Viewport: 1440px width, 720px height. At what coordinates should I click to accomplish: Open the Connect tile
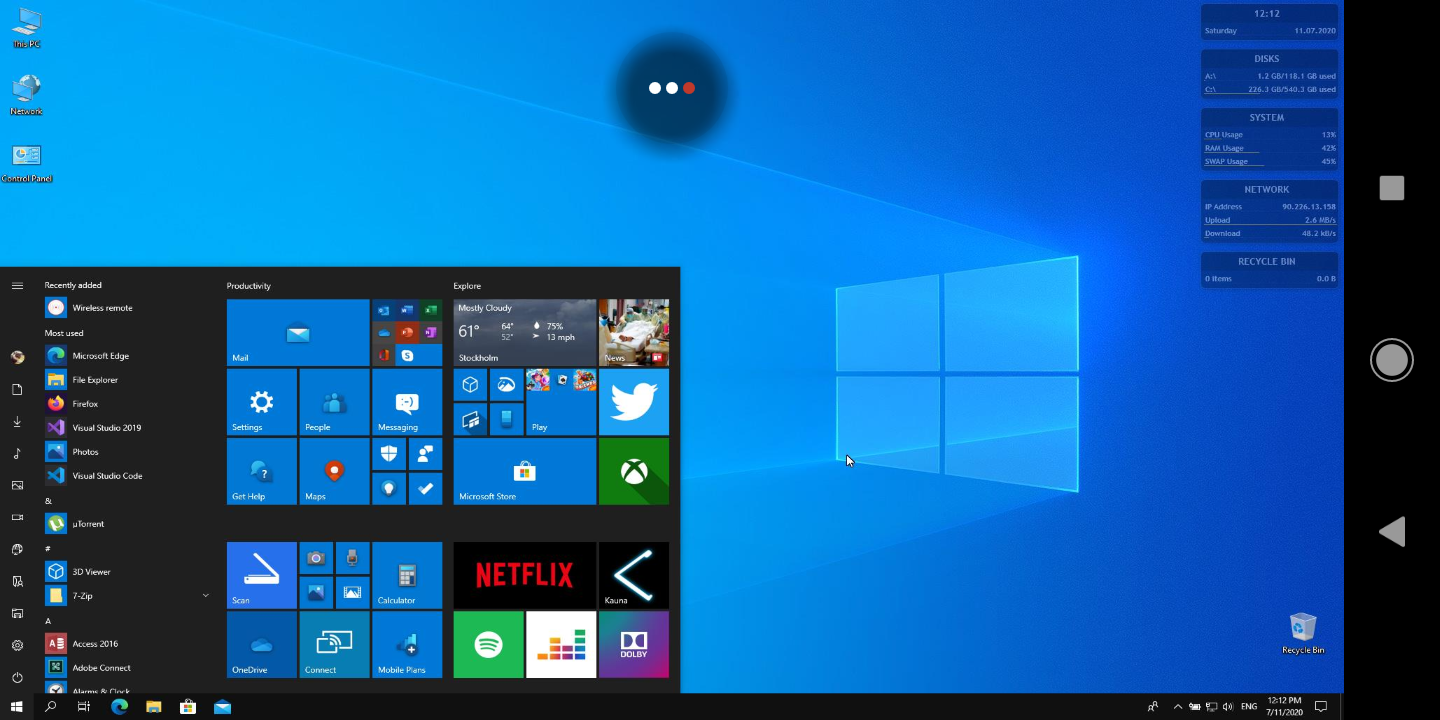pos(334,645)
